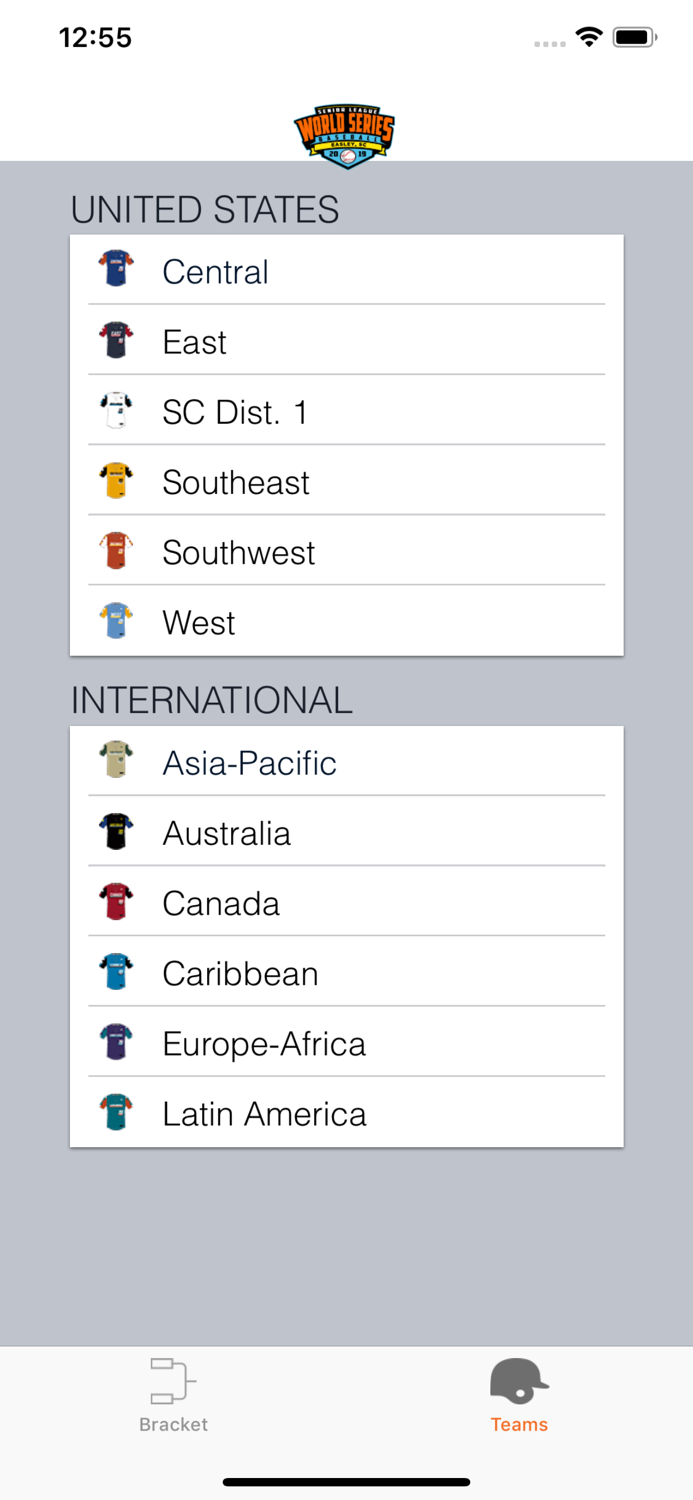Open the Europe-Africa team page
This screenshot has width=693, height=1500.
(x=264, y=1044)
